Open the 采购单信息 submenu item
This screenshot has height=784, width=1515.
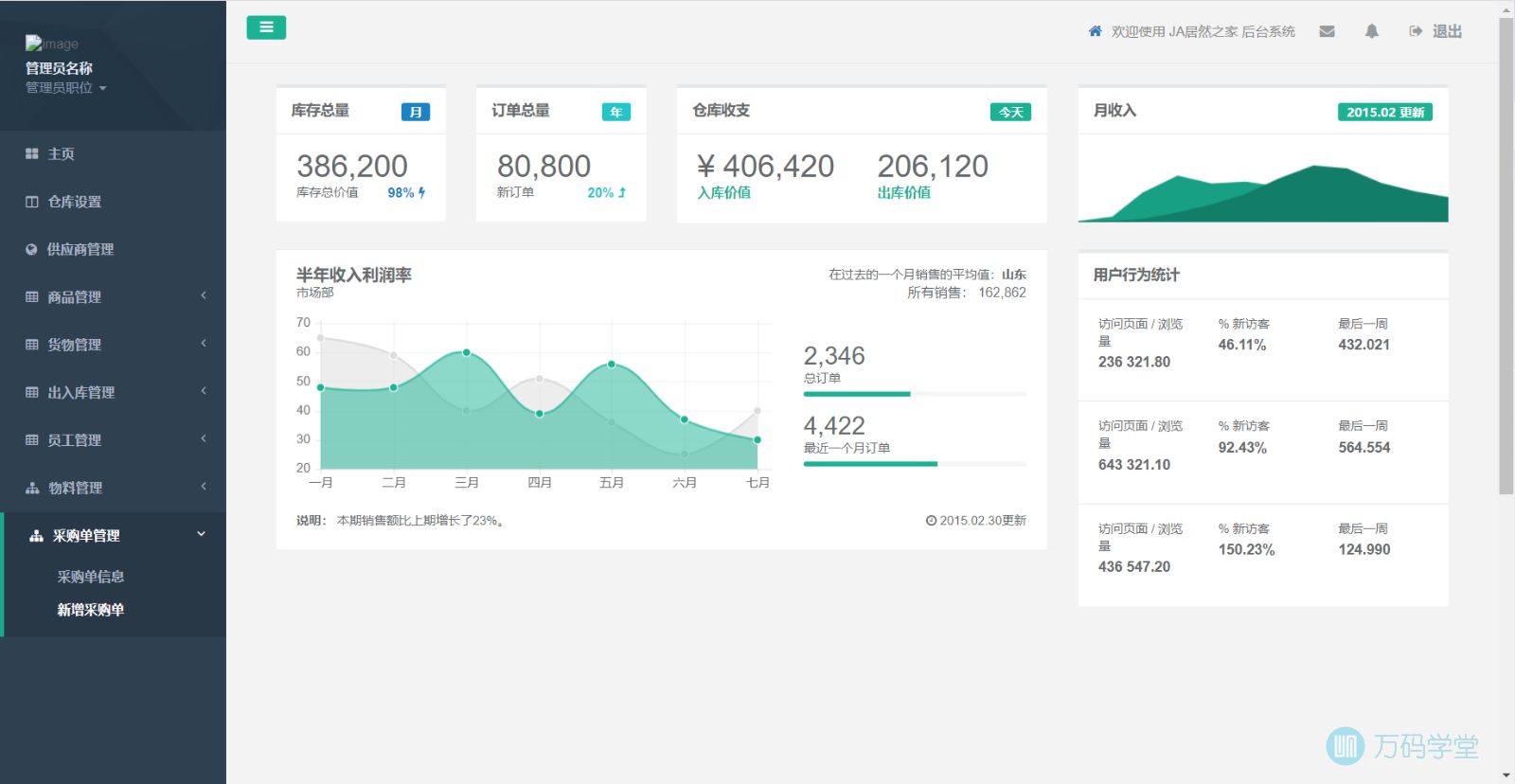tap(91, 577)
